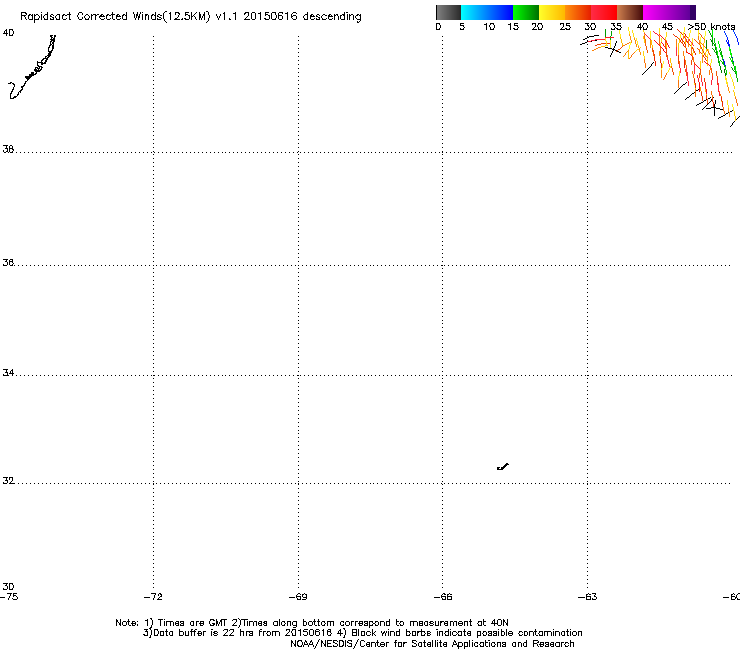Viewport: 740px width, 650px height.
Task: Click the 'Times are GMT' note line
Action: tap(311, 623)
